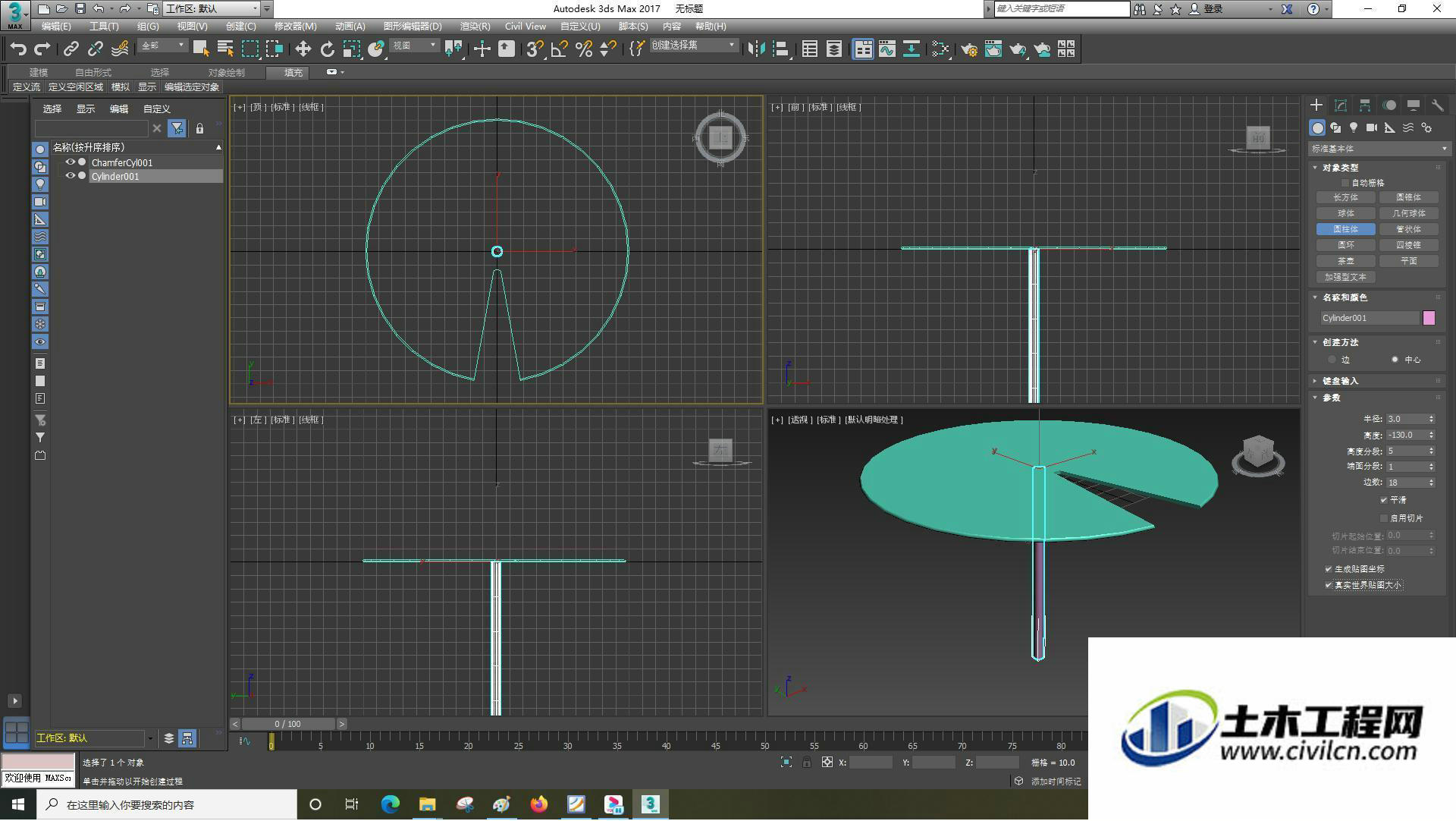This screenshot has height=821, width=1456.
Task: Switch to the 对象绘制 ribbon tab
Action: (x=226, y=73)
